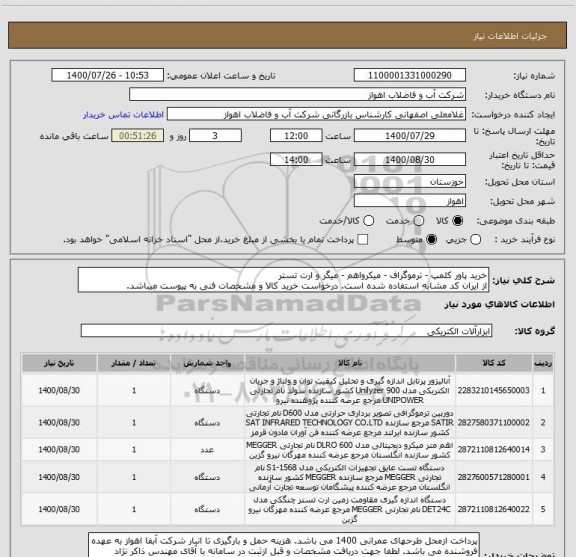This screenshot has height=557, width=576.
Task: Click the buyer notes box about پرداخت ازمحل طرحهای عمرانی
Action: 284,546
